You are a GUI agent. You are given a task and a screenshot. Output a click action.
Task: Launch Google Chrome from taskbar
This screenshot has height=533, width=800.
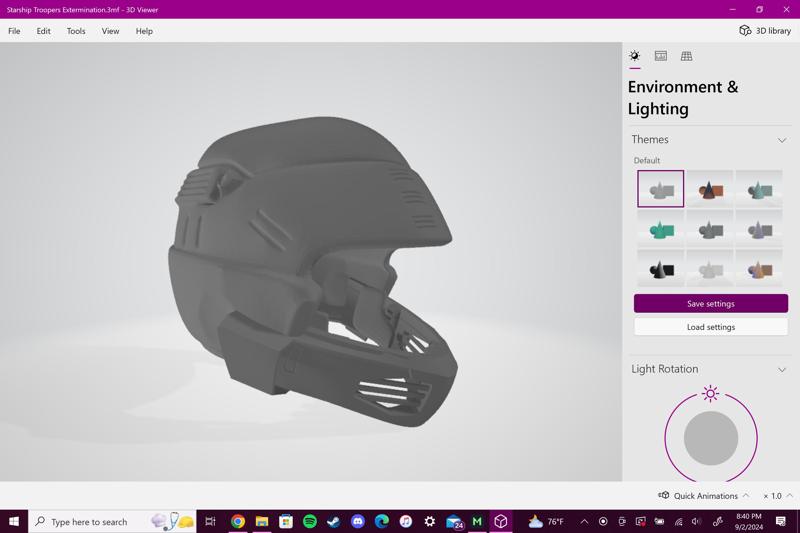[x=237, y=521]
